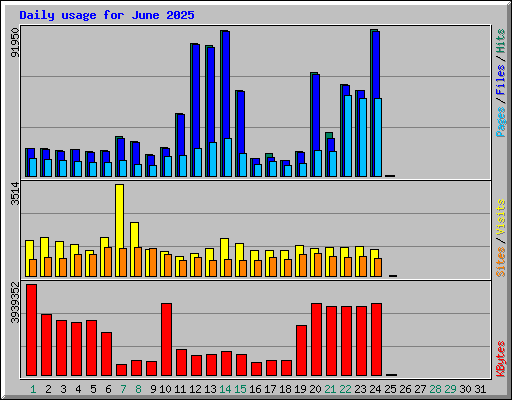Click day 30 on the x-axis
The width and height of the screenshot is (512, 400).
465,389
